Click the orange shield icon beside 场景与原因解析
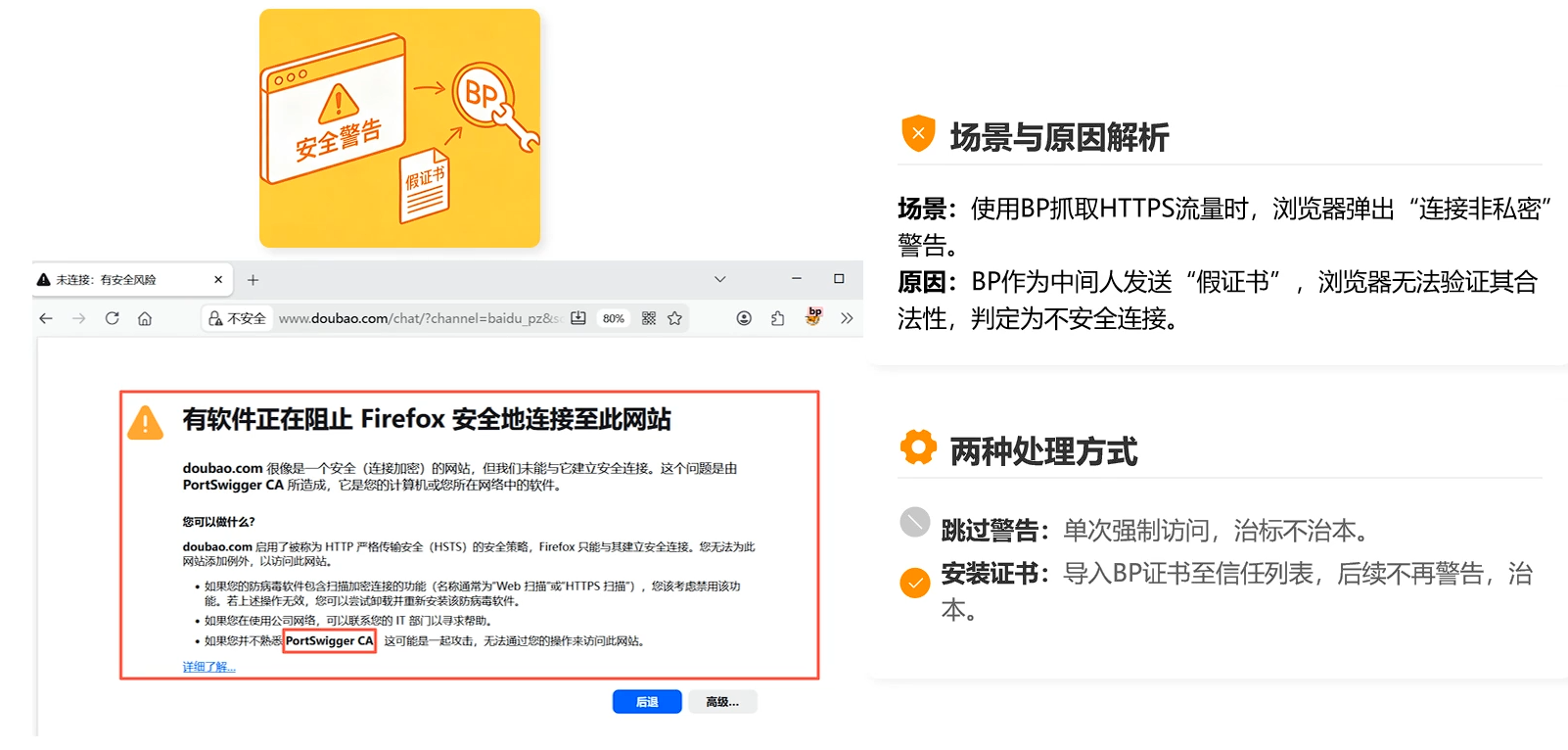 pos(918,133)
